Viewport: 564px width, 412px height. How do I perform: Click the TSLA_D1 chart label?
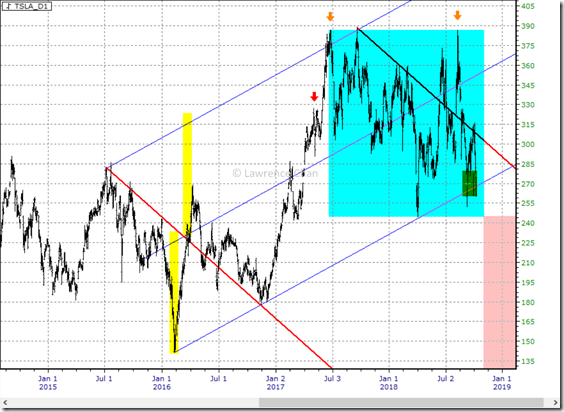27,6
